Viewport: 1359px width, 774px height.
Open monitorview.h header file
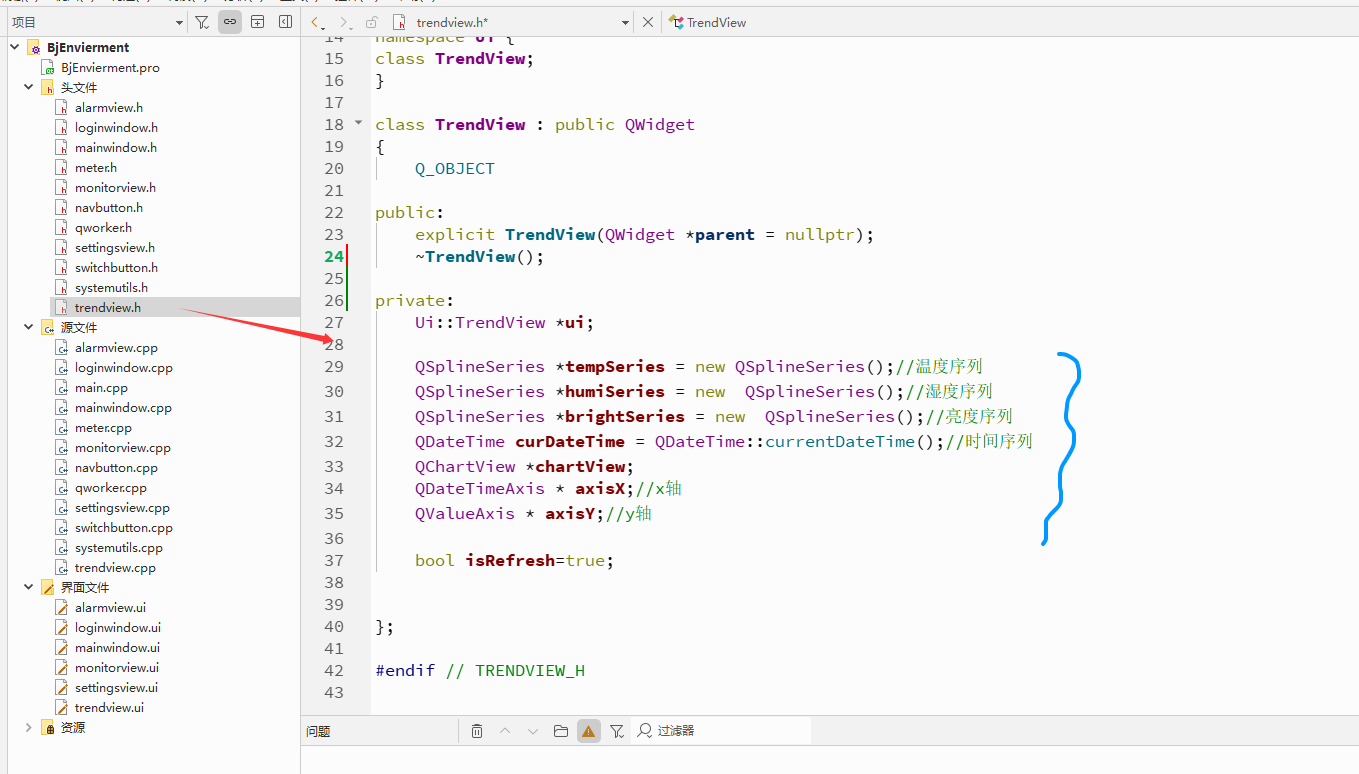click(115, 187)
